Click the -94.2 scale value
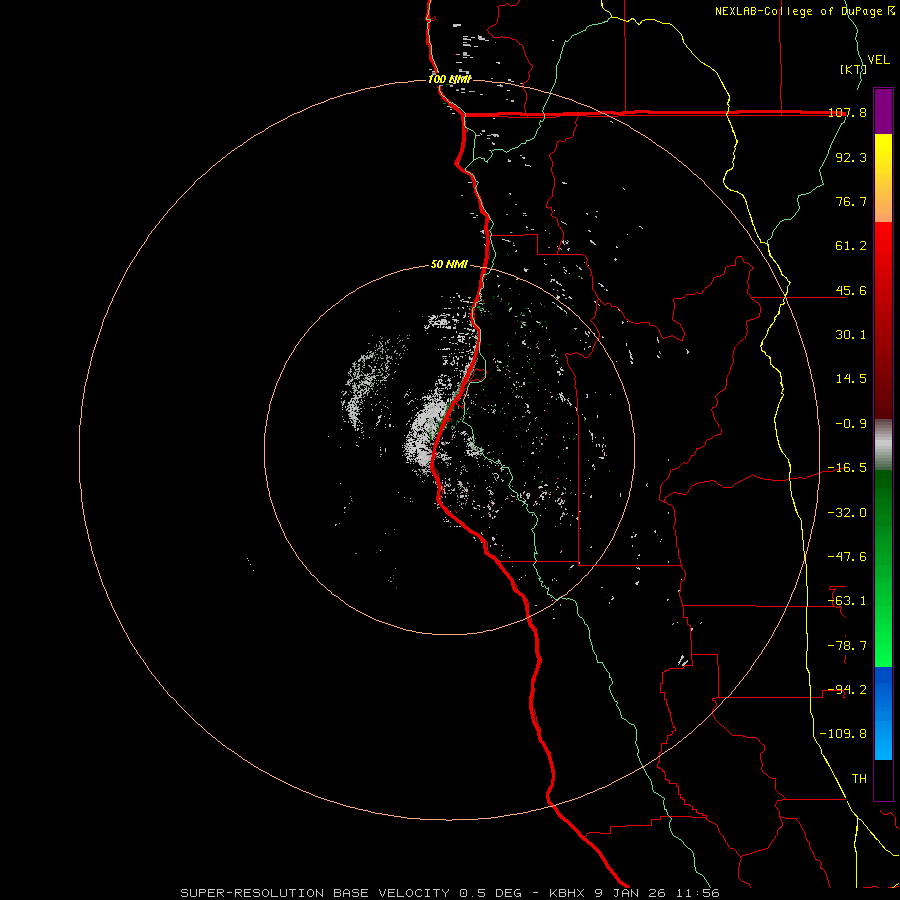The image size is (900, 900). click(848, 690)
